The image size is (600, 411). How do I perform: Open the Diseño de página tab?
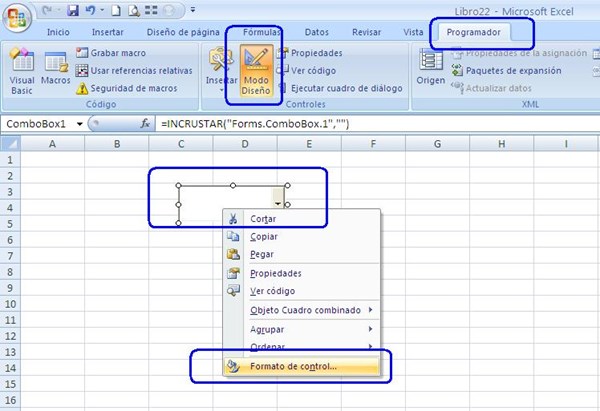[x=183, y=32]
